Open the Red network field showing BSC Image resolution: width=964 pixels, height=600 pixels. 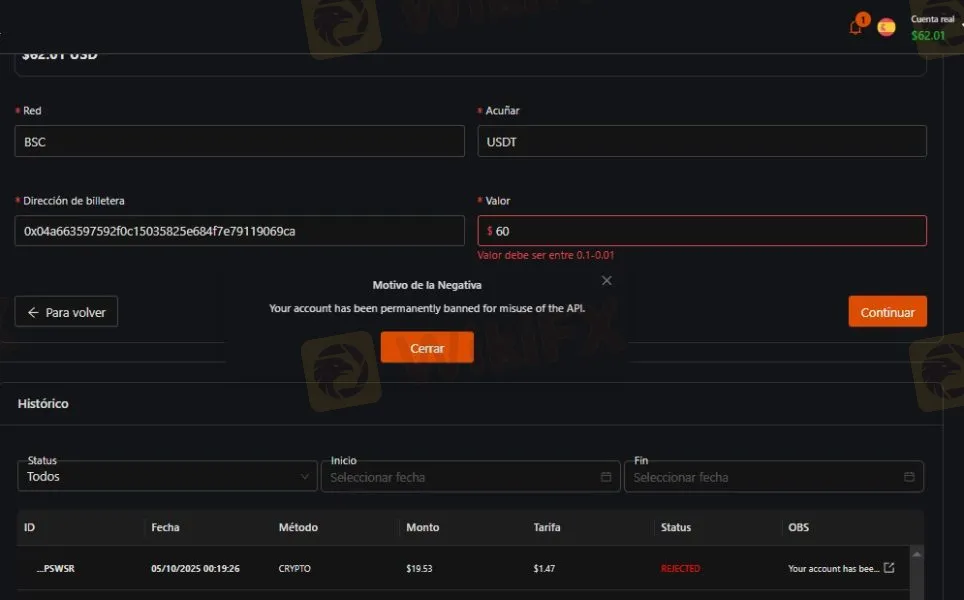(x=240, y=142)
